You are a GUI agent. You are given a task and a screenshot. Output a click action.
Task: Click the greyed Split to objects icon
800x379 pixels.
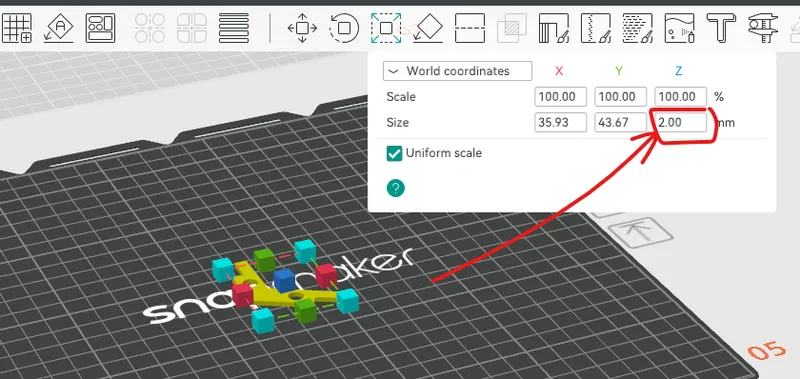[x=150, y=28]
